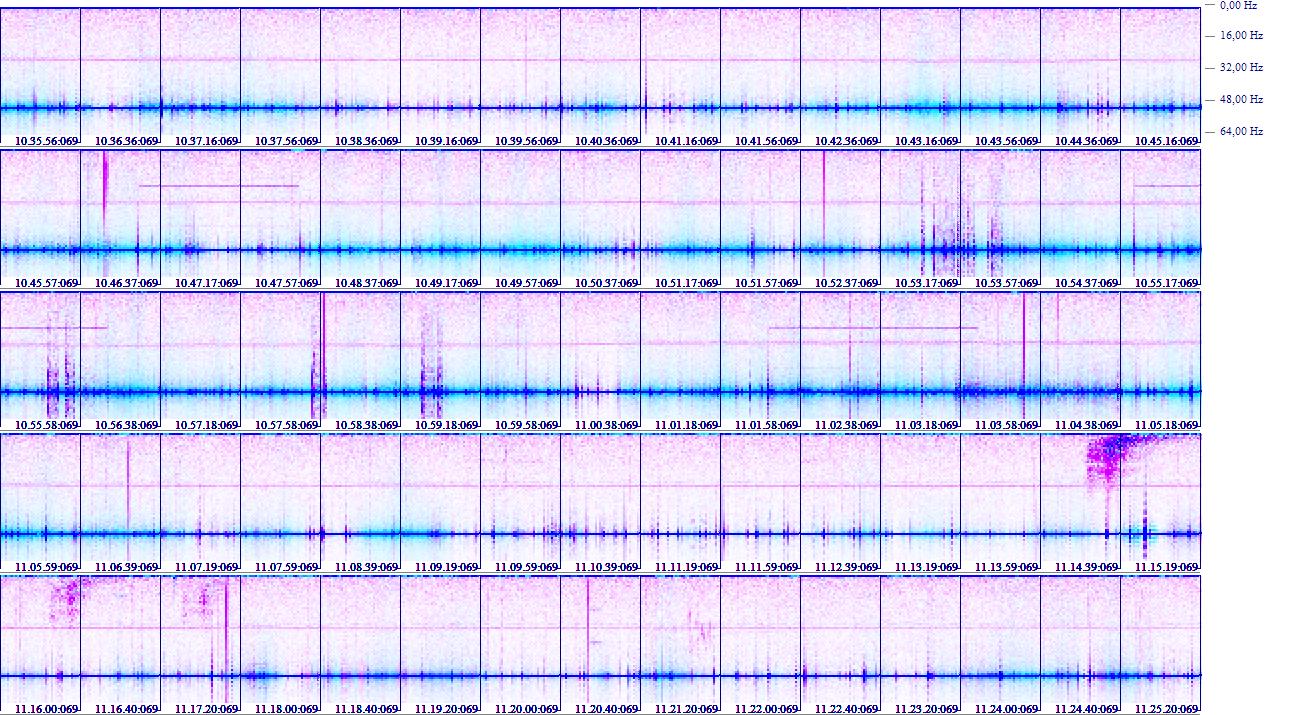This screenshot has height=715, width=1303.
Task: Click the timestamp text 10.50.37:069
Action: pyautogui.click(x=607, y=284)
